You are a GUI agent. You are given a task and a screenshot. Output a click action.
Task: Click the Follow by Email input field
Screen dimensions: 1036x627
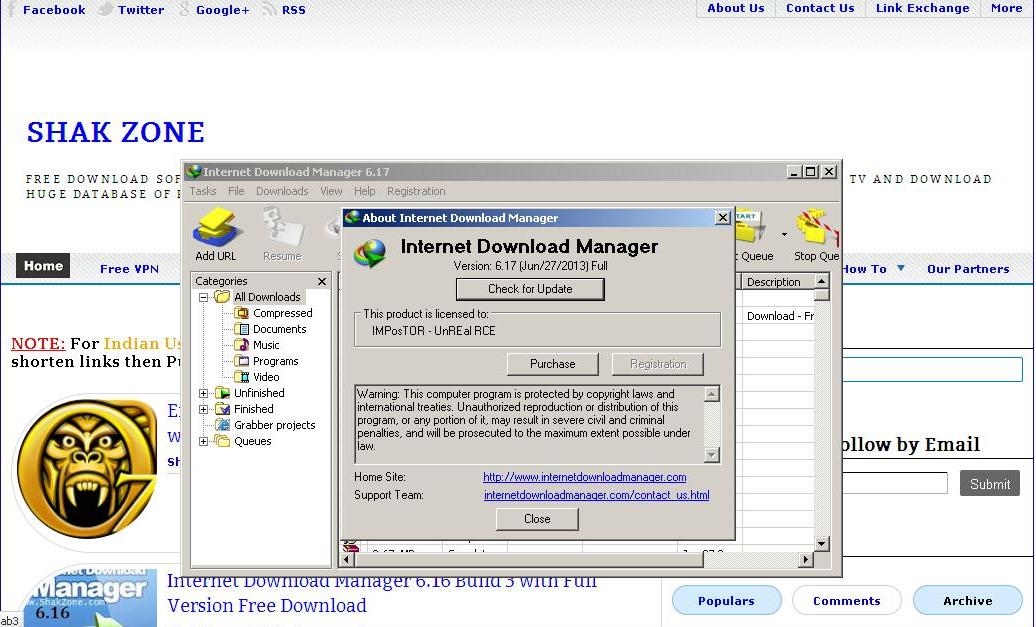click(x=895, y=483)
